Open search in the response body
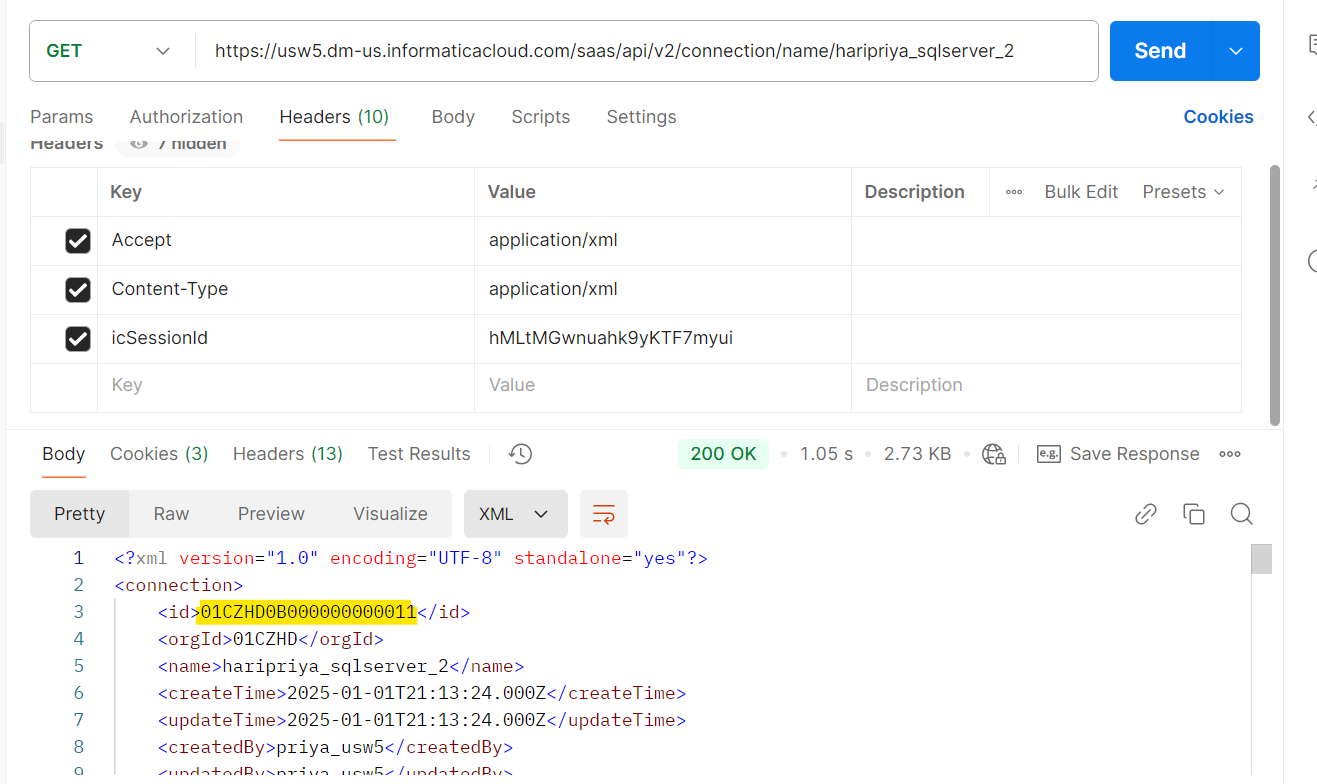Image resolution: width=1317 pixels, height=784 pixels. [x=1242, y=514]
